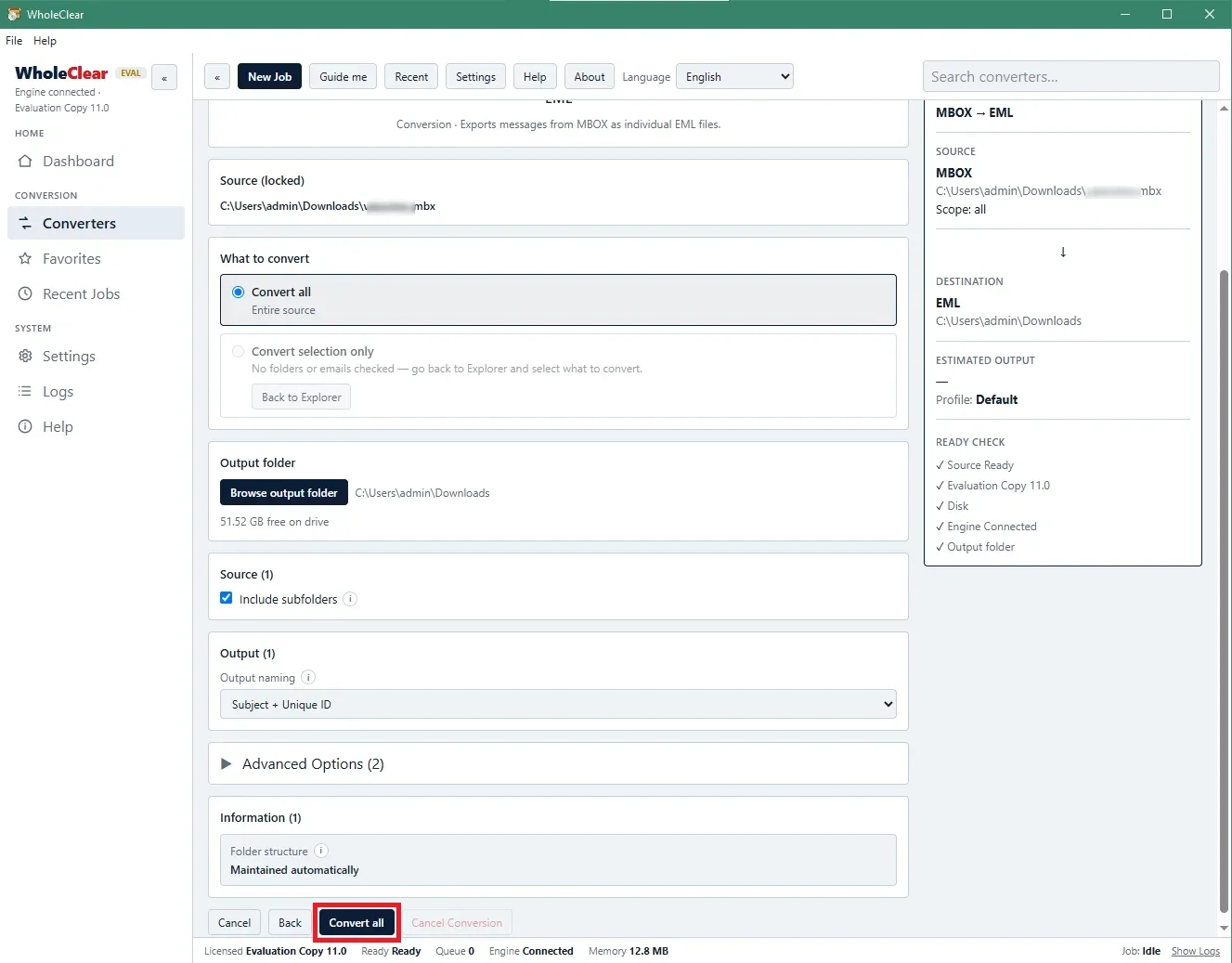Click Browse output folder button
Image resolution: width=1232 pixels, height=963 pixels.
pos(284,492)
